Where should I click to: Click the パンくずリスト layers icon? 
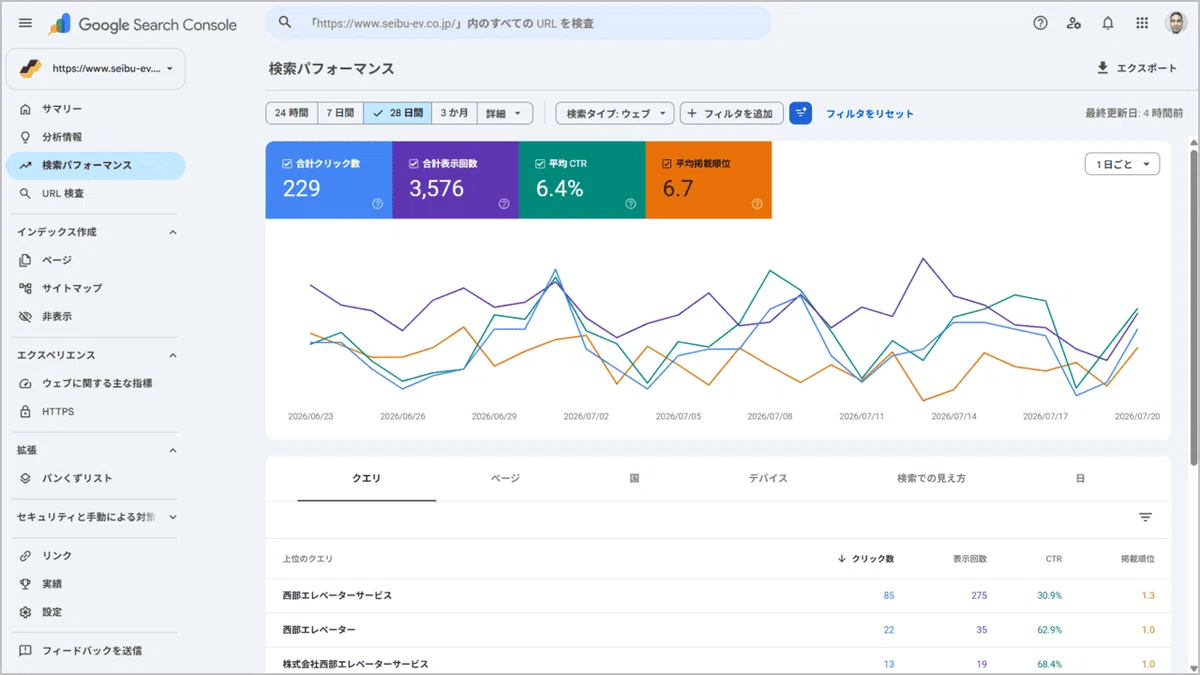pyautogui.click(x=25, y=478)
